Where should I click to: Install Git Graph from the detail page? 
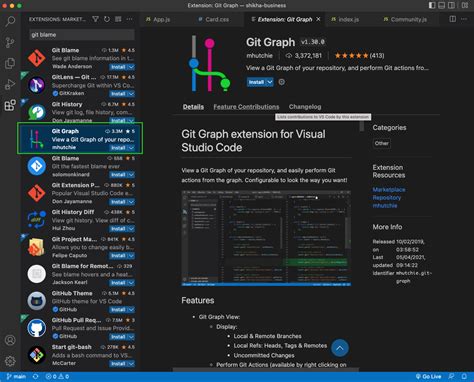[x=256, y=82]
